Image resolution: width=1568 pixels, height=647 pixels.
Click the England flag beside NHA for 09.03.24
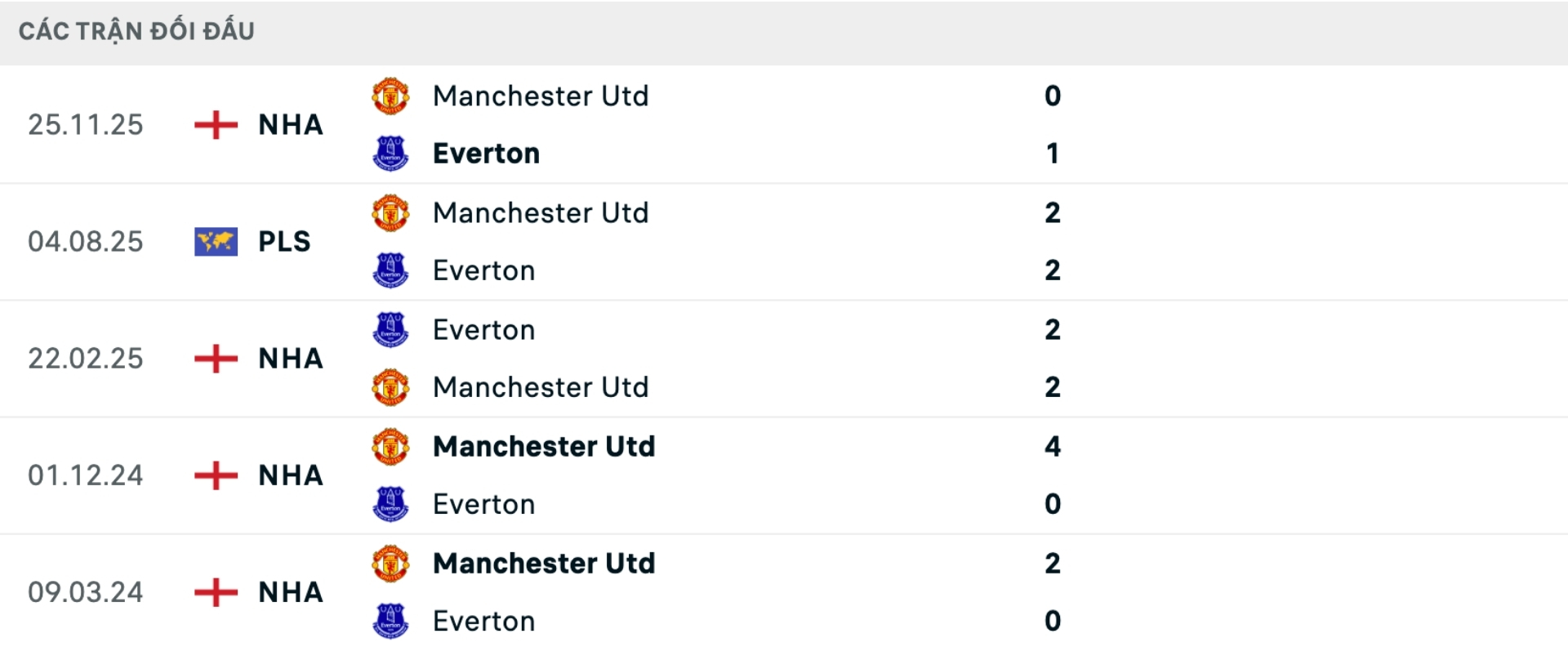[215, 592]
